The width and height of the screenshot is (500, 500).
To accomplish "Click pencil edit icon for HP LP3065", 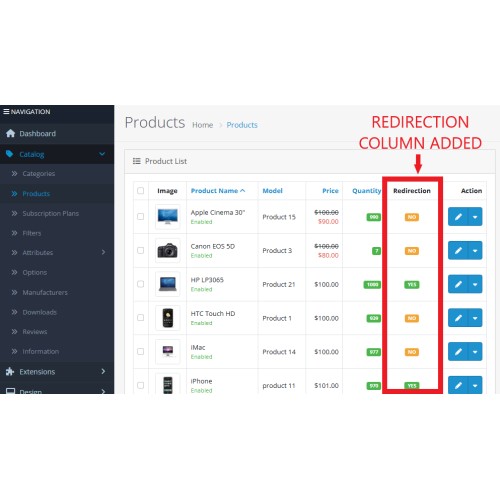I will click(x=458, y=284).
